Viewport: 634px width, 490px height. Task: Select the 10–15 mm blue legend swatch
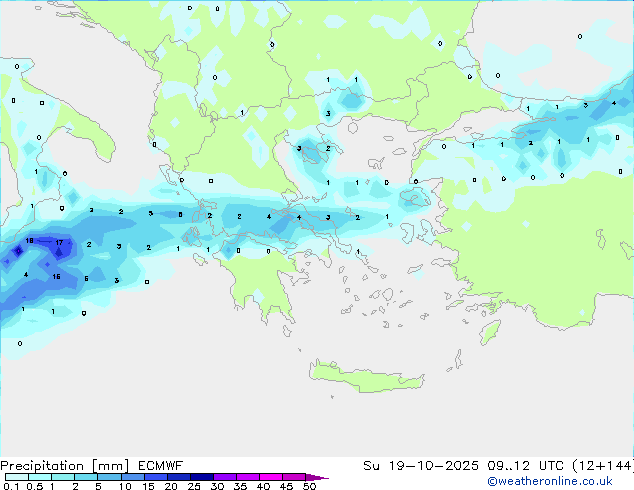coord(132,477)
